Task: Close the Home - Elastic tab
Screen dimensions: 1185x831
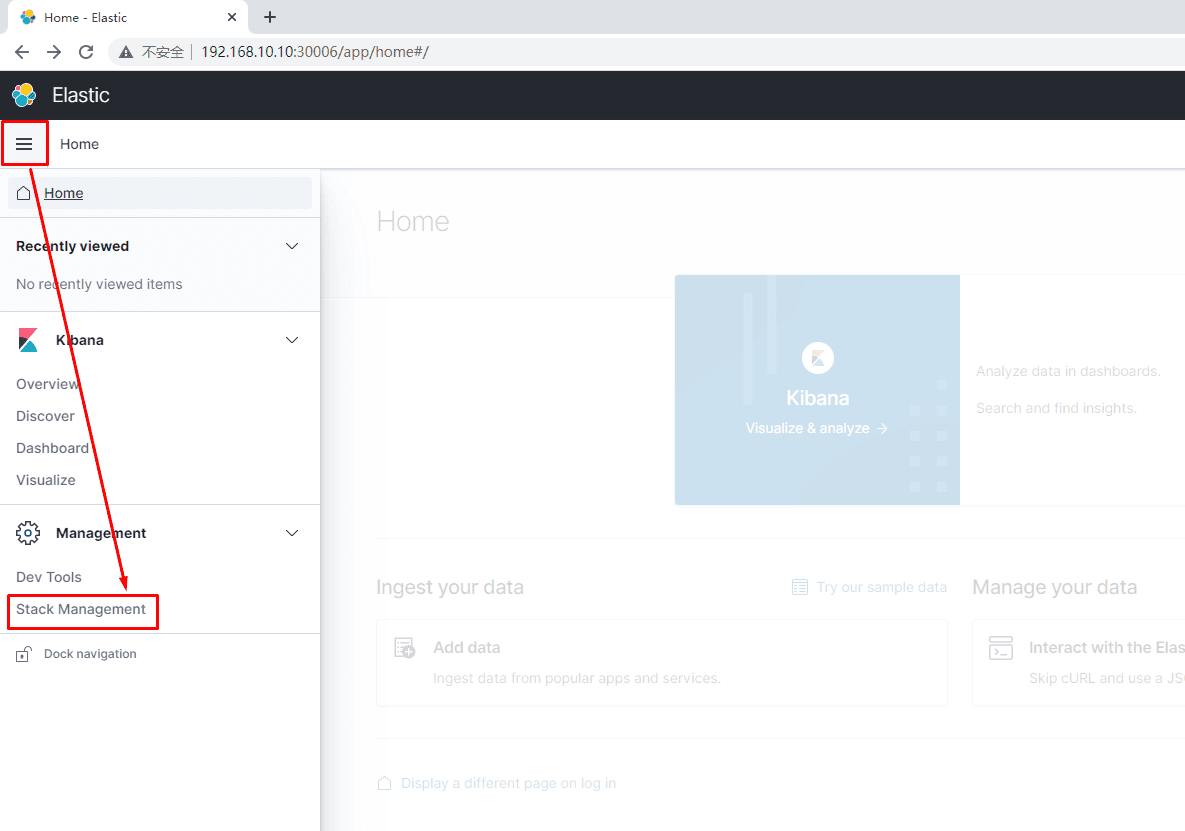Action: [232, 17]
